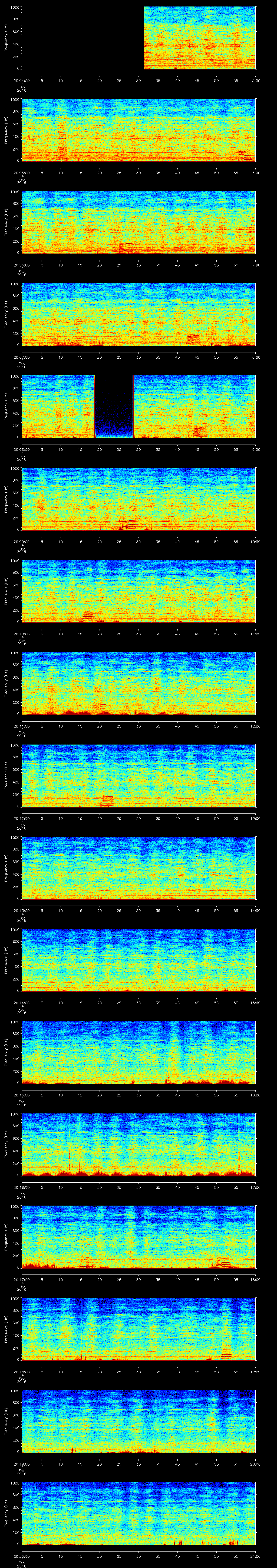Select the spectrogram starting at 20:12:00

(x=139, y=775)
